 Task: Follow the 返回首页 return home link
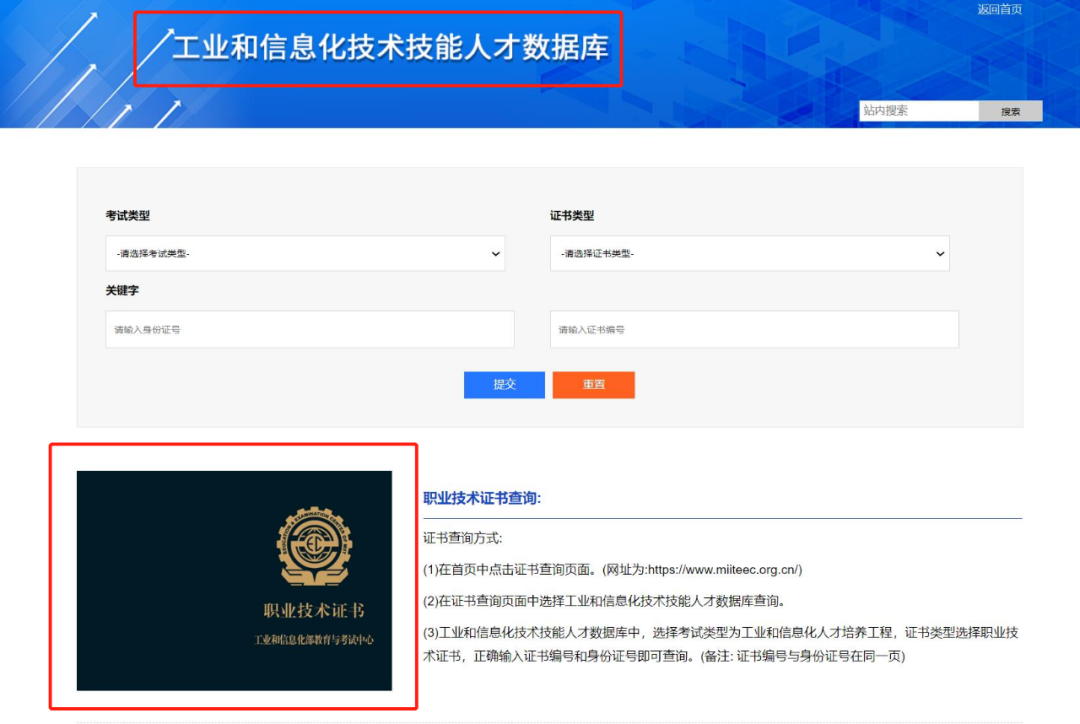[999, 9]
